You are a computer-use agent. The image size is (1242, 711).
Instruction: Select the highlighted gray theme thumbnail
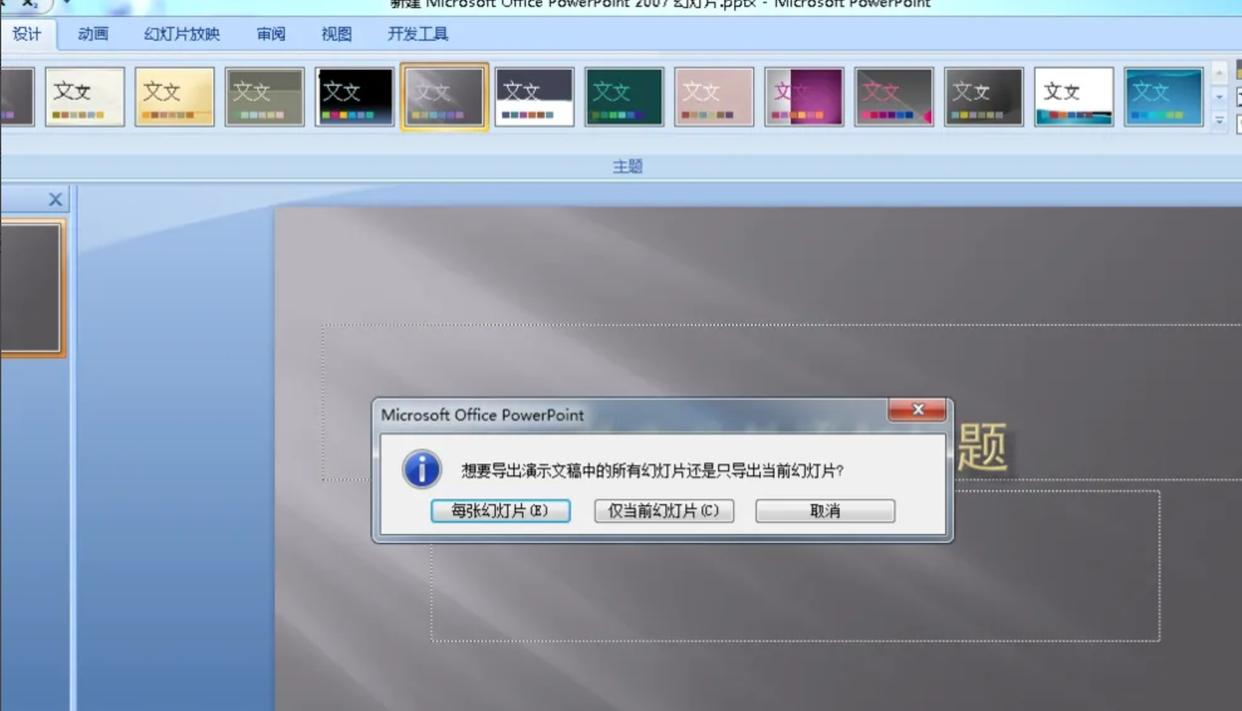[x=445, y=97]
